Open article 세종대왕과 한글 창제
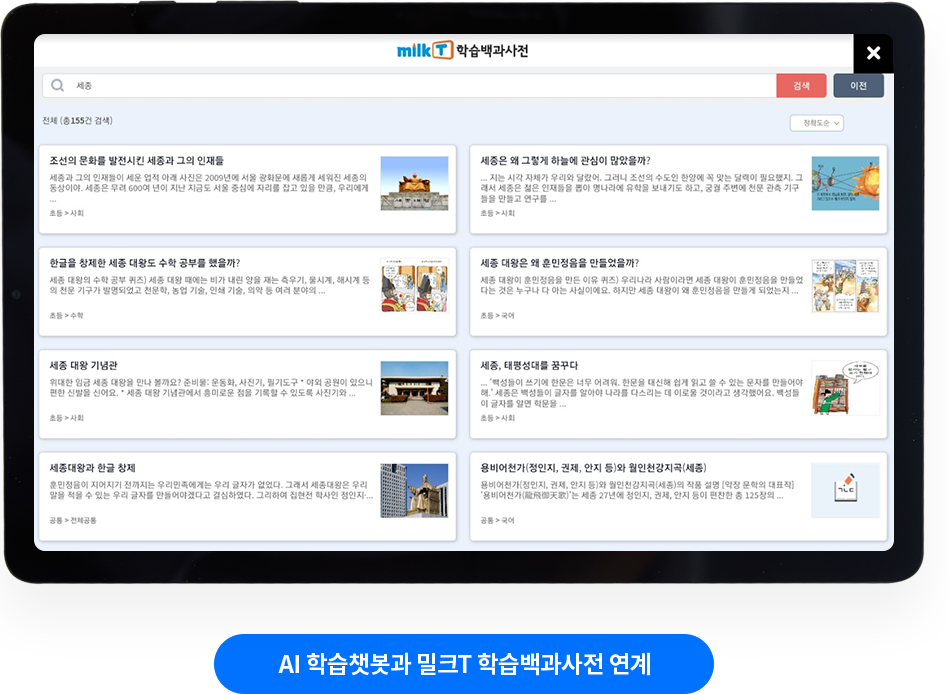 [92, 468]
